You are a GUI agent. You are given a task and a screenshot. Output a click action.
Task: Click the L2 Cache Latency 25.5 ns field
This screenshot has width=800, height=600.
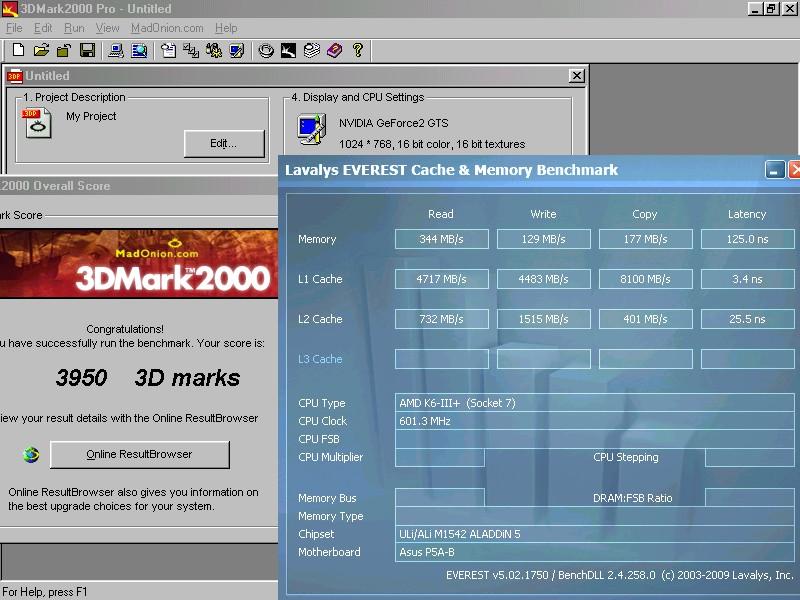click(747, 319)
